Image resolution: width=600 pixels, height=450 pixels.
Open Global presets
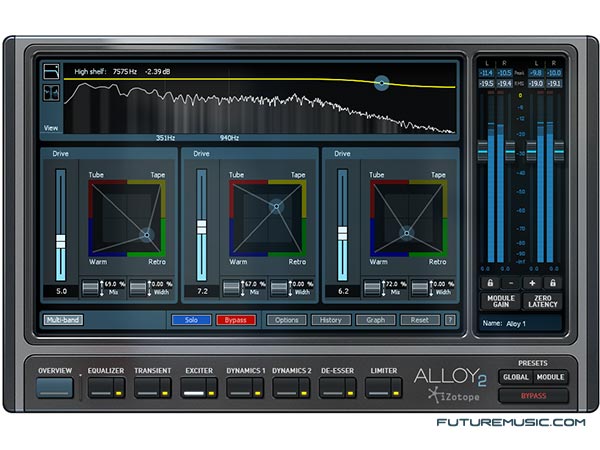tap(516, 377)
